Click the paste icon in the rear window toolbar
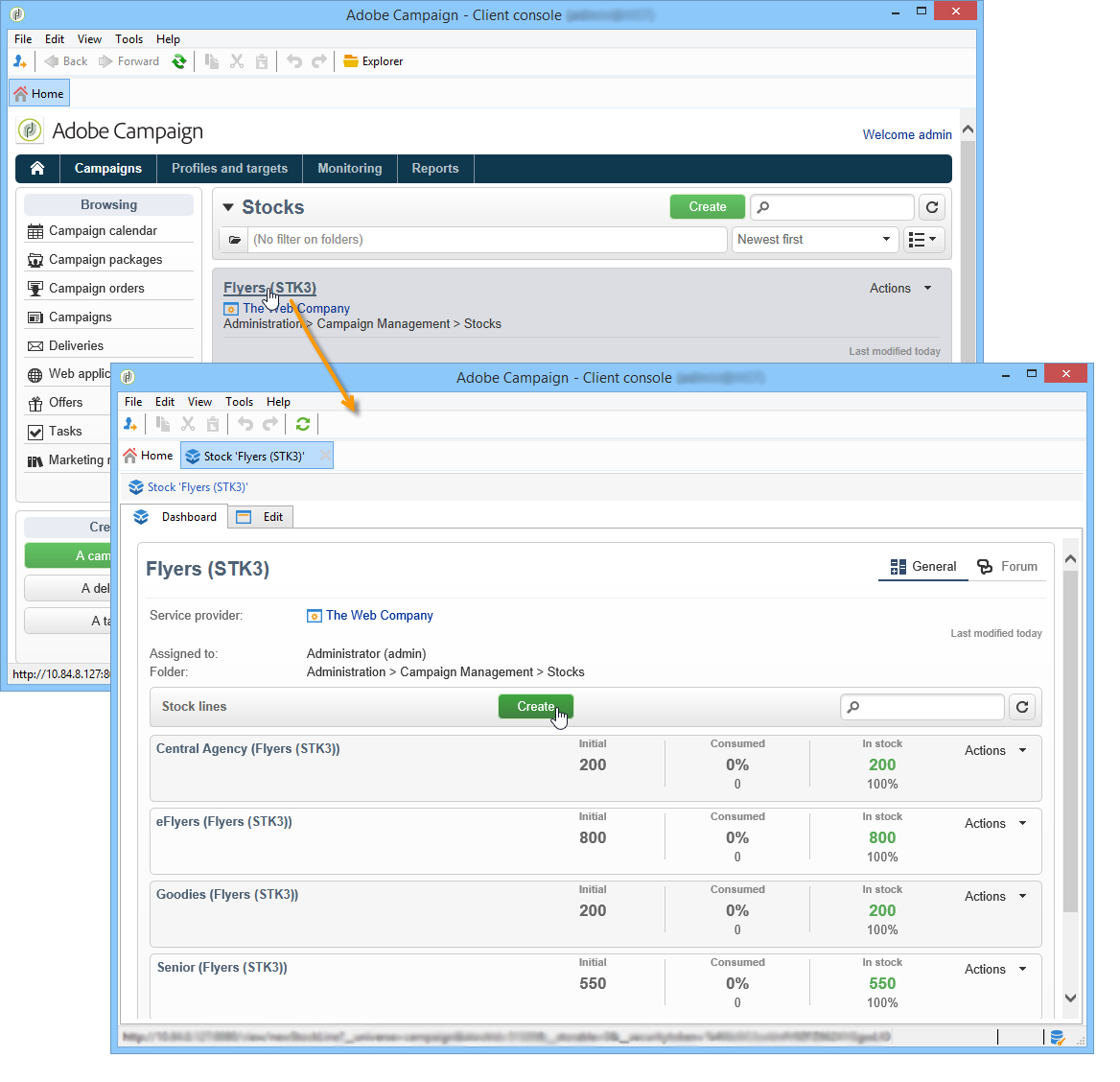 262,61
